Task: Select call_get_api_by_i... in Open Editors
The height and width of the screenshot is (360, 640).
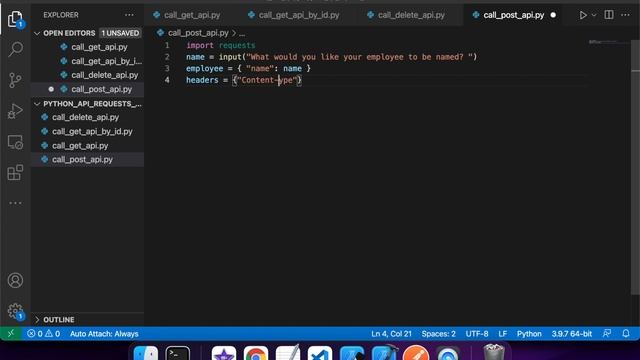Action: [107, 61]
